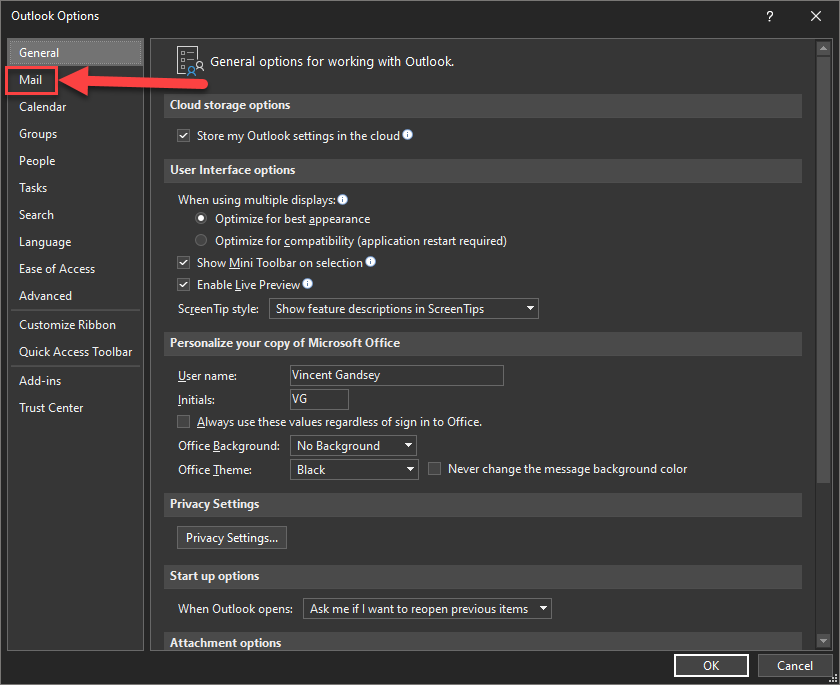
Task: Toggle Enable Live Preview checkbox
Action: [184, 285]
